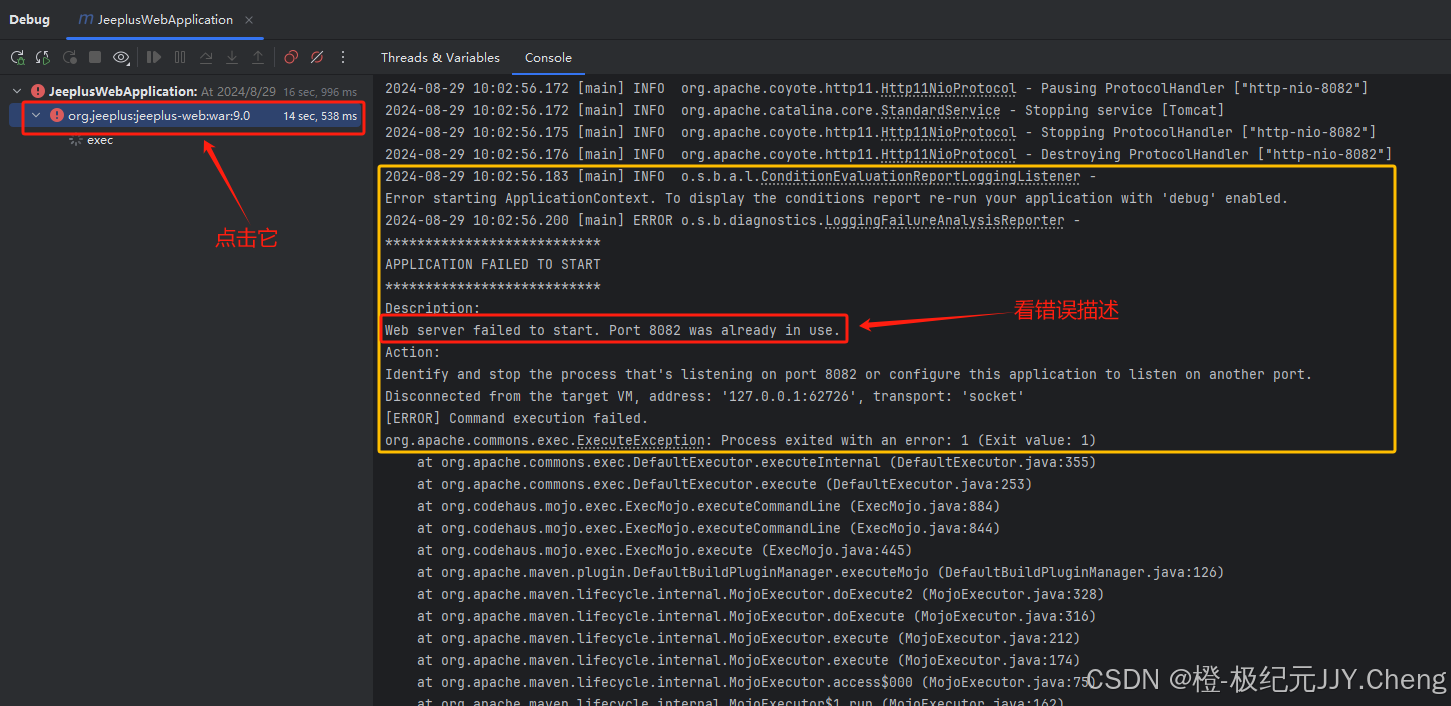Click the Step Out debugger icon
Viewport: 1451px width, 706px height.
tap(258, 58)
